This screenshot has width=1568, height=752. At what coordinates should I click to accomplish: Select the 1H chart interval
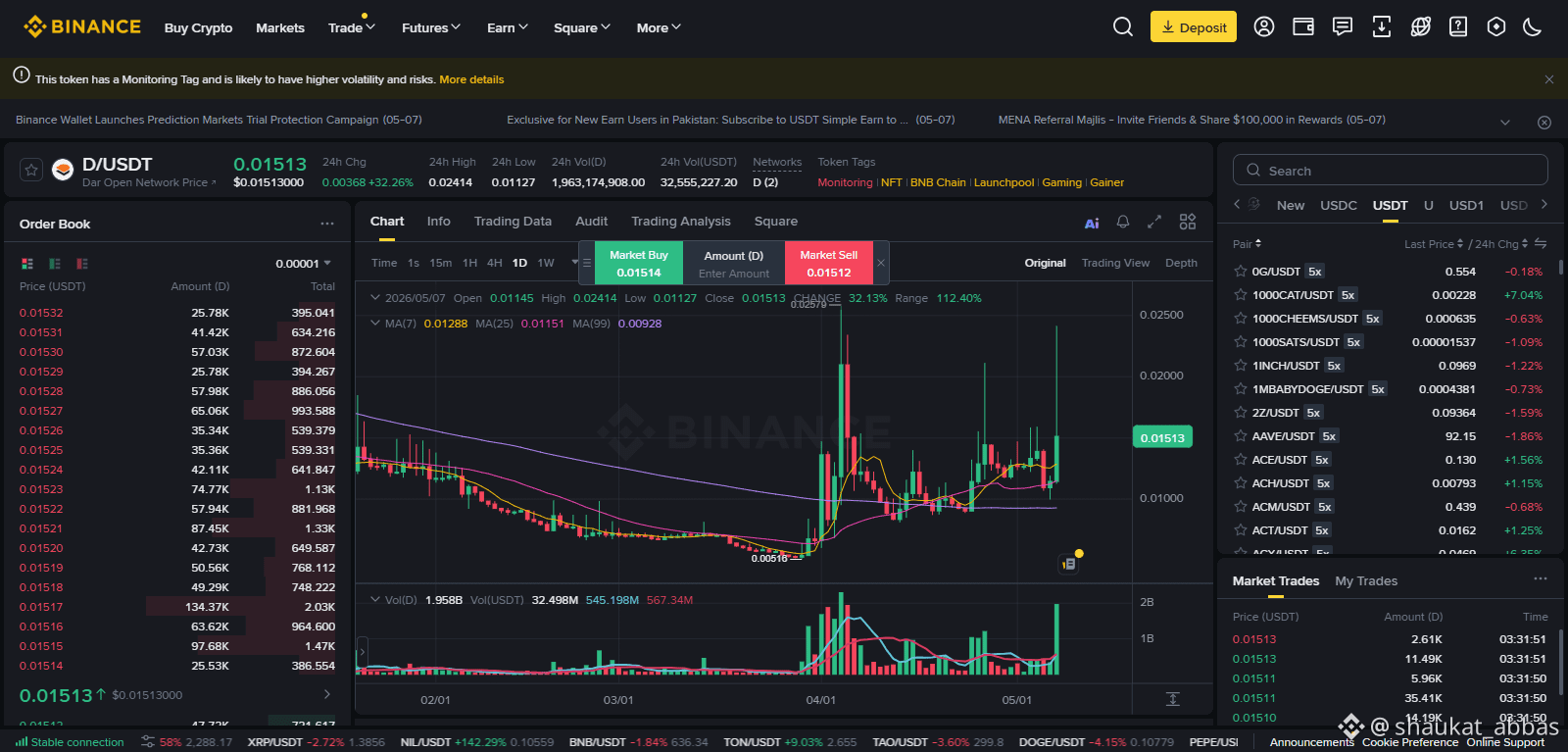pyautogui.click(x=470, y=263)
